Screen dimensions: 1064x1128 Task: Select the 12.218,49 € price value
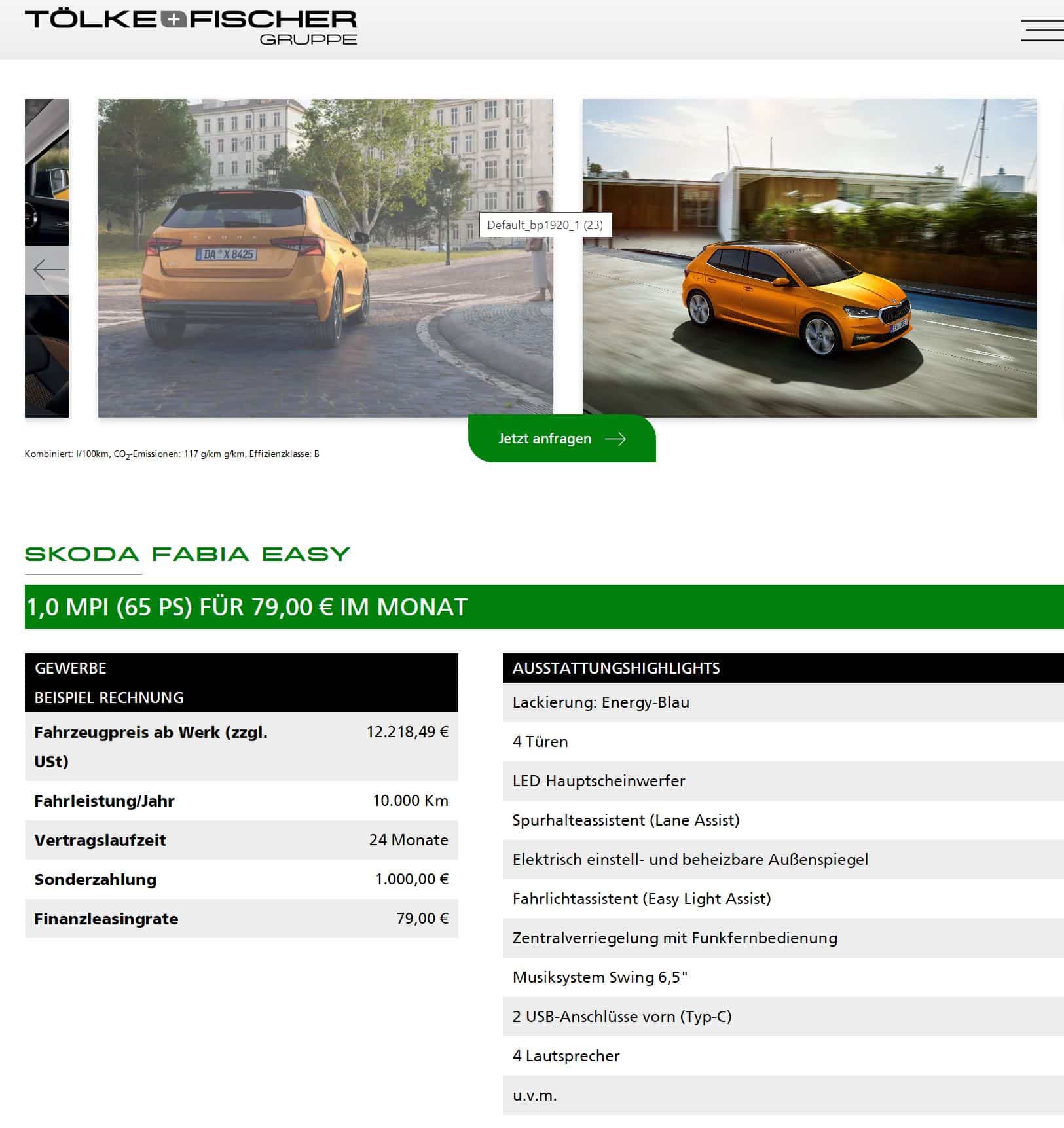[x=407, y=732]
